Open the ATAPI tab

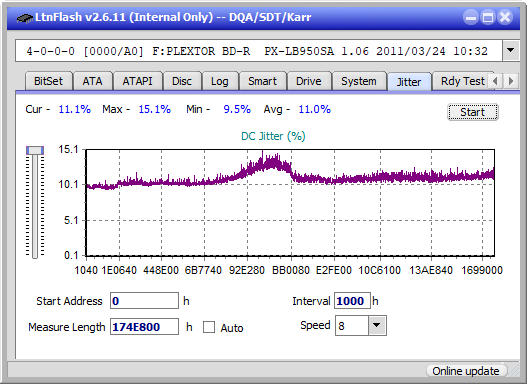coord(137,81)
